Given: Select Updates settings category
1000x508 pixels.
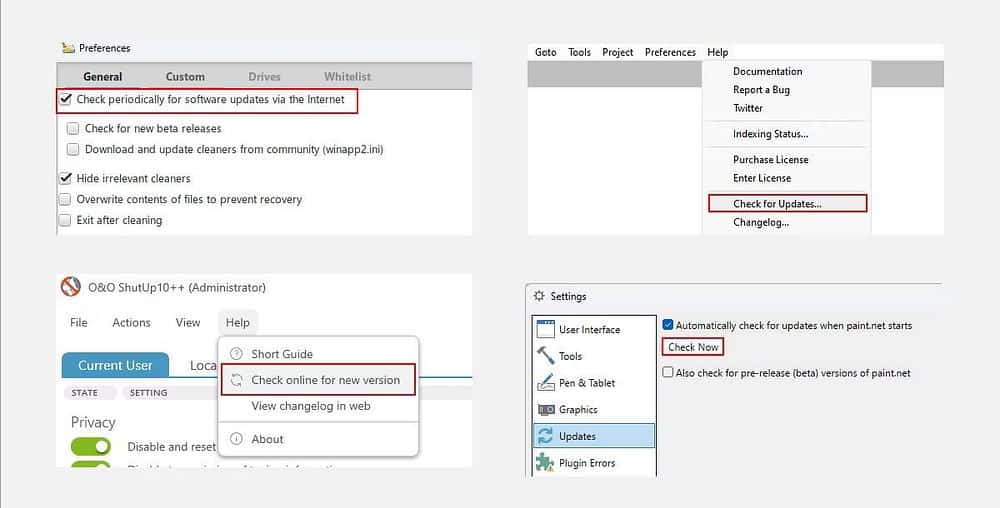Looking at the screenshot, I should (594, 436).
